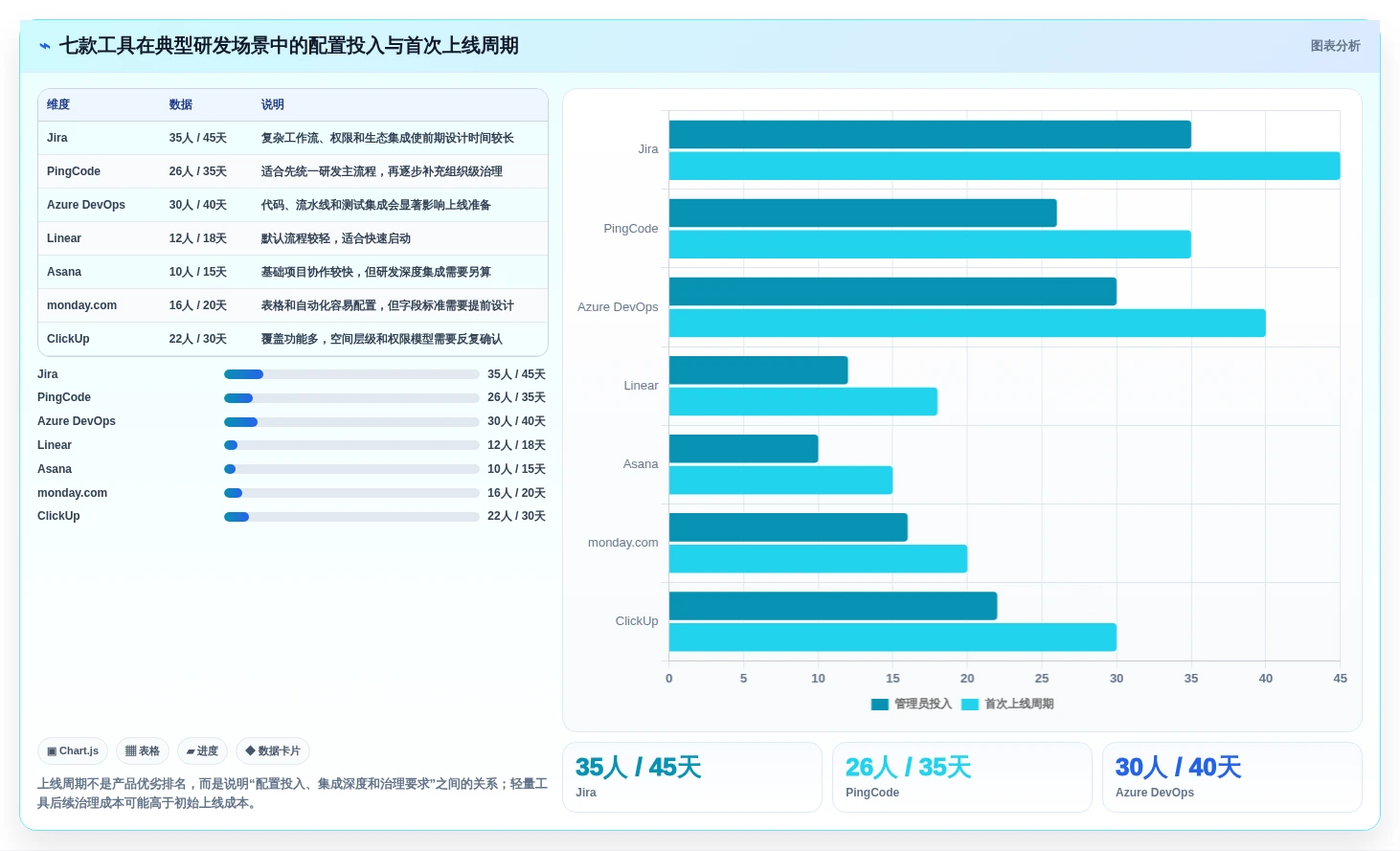Select the ClickUp table row name
The height and width of the screenshot is (851, 1400).
[x=68, y=339]
